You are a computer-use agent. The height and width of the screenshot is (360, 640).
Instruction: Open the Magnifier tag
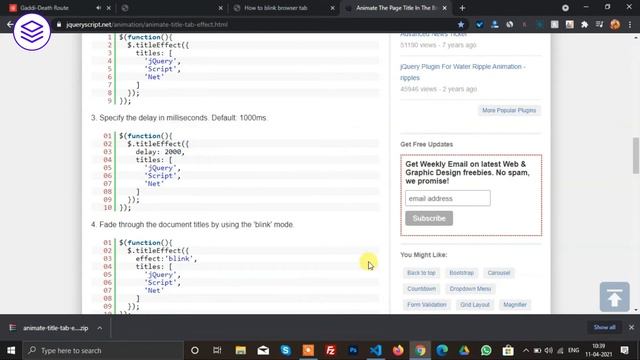point(515,304)
